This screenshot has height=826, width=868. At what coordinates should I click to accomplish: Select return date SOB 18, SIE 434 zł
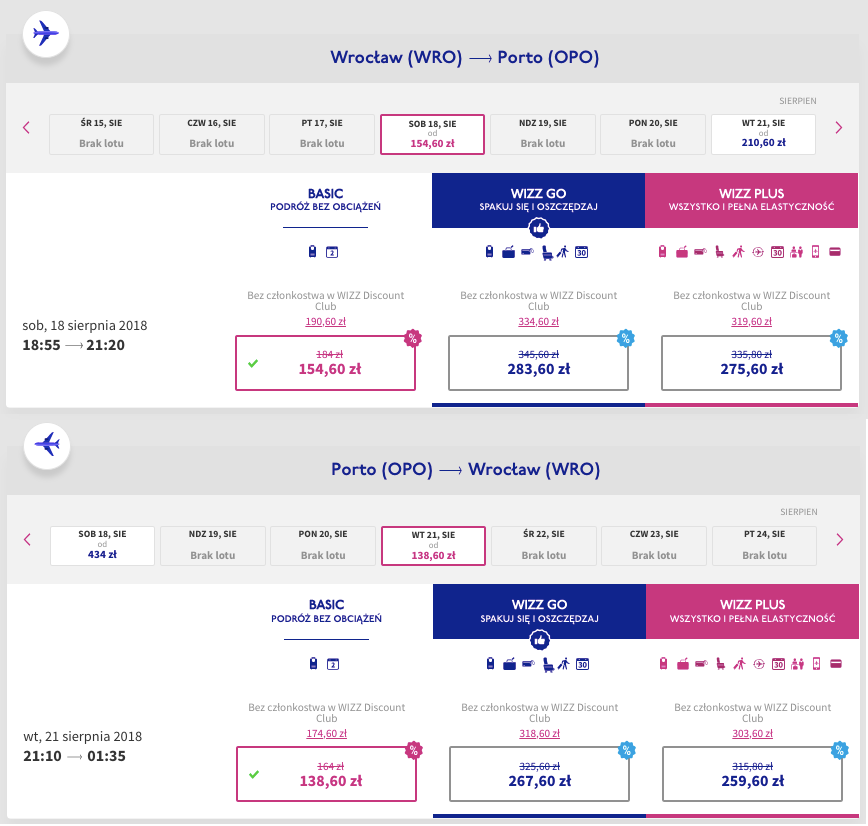click(102, 546)
